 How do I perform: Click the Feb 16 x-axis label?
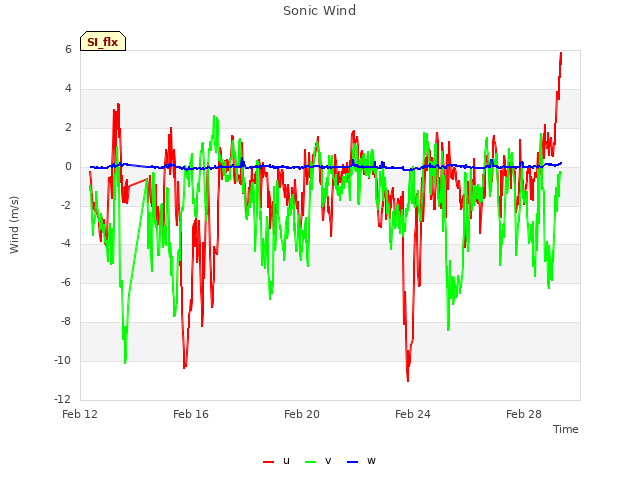coord(191,414)
